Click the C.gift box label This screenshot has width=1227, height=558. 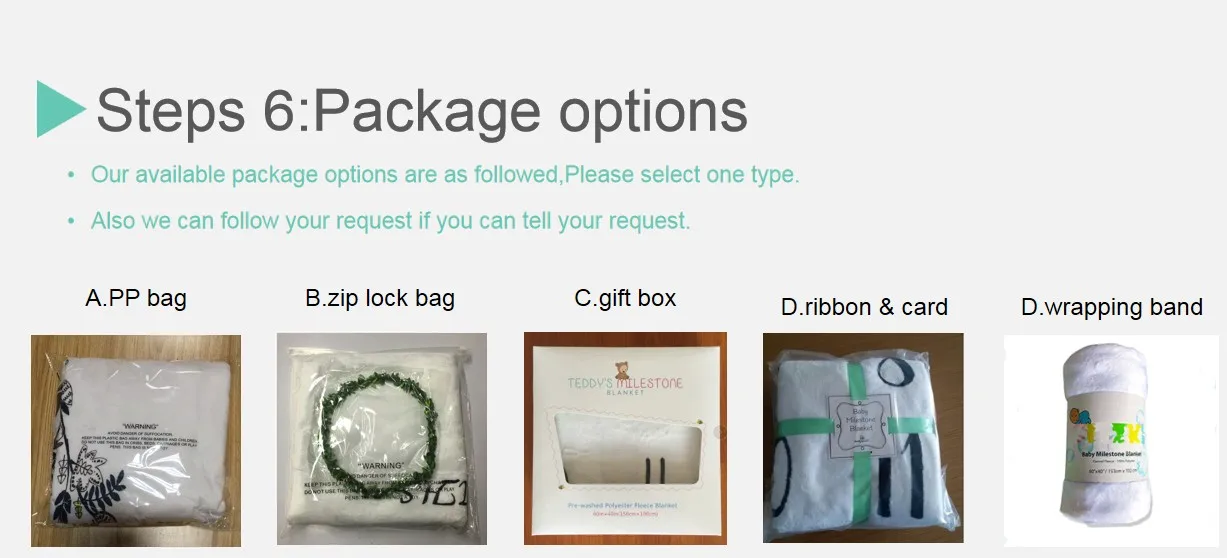point(625,298)
